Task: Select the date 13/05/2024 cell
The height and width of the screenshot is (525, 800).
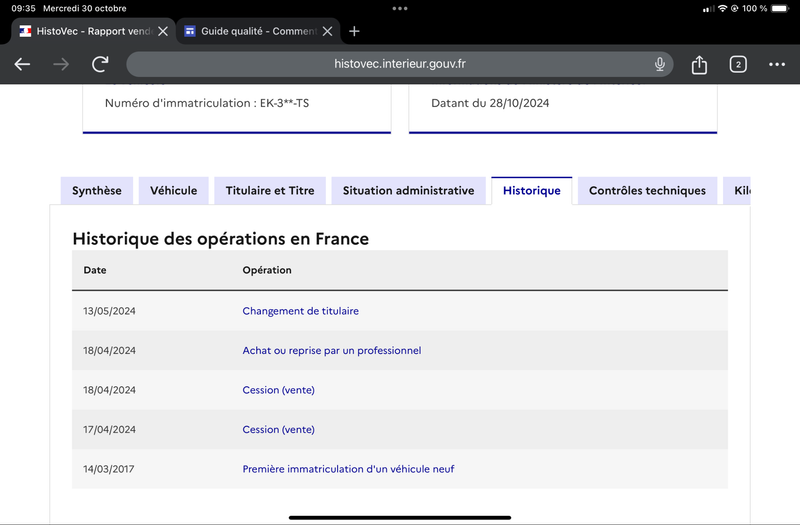Action: [x=109, y=311]
